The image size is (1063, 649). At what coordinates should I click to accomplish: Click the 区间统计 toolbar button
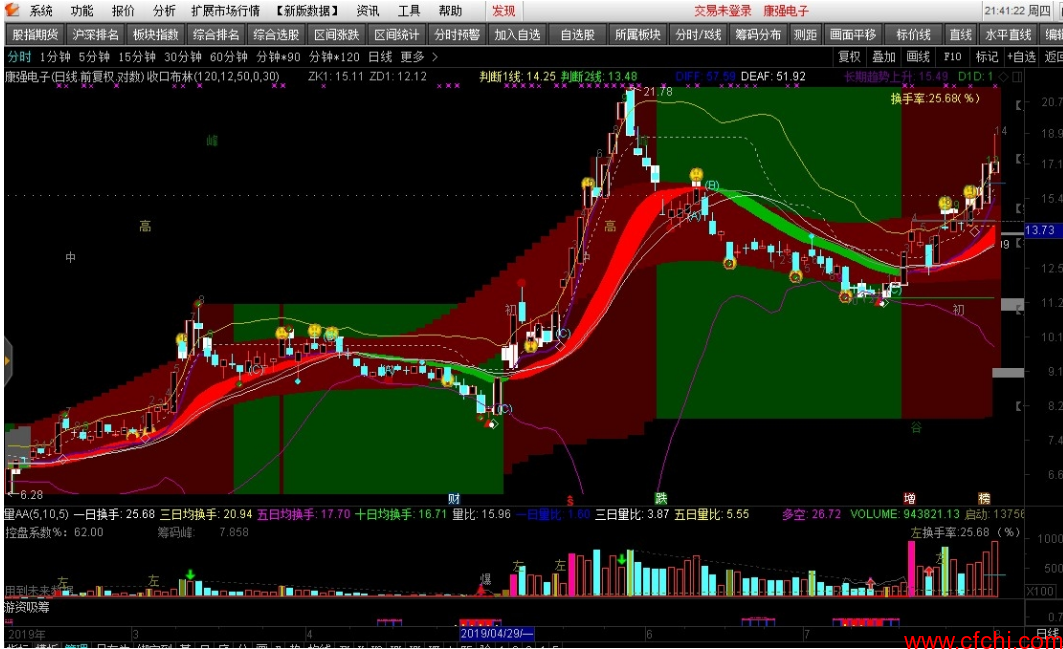[397, 35]
